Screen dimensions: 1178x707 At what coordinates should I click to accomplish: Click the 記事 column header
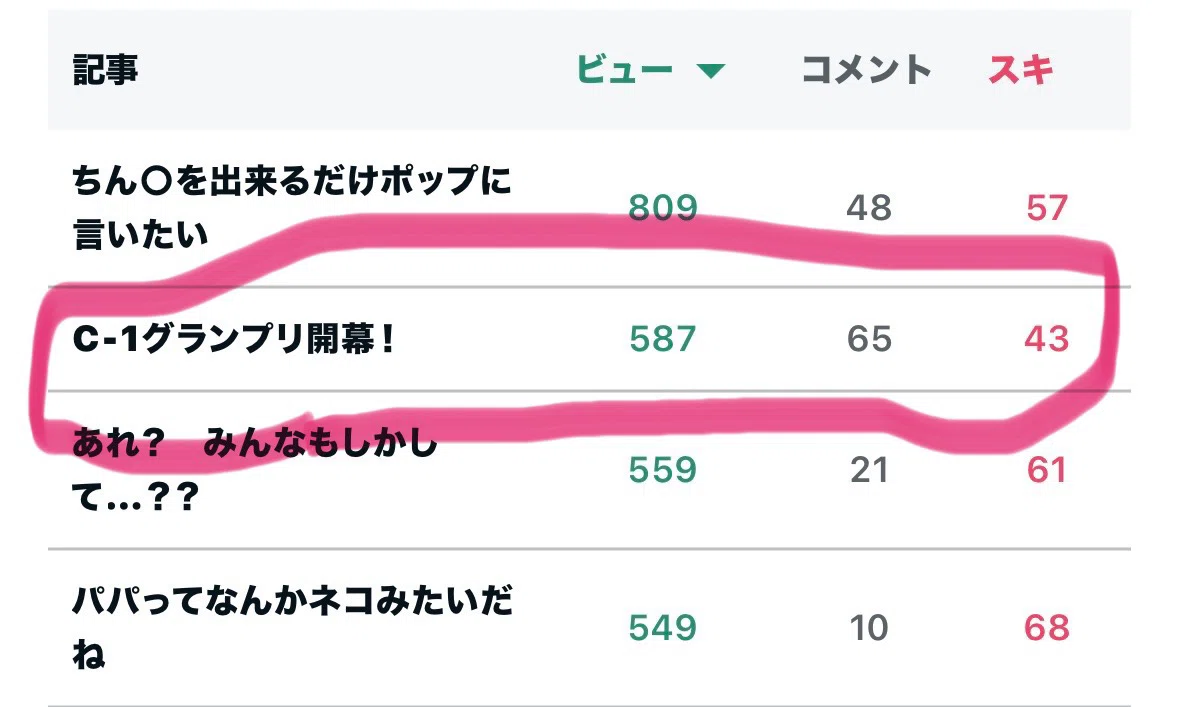pyautogui.click(x=105, y=70)
